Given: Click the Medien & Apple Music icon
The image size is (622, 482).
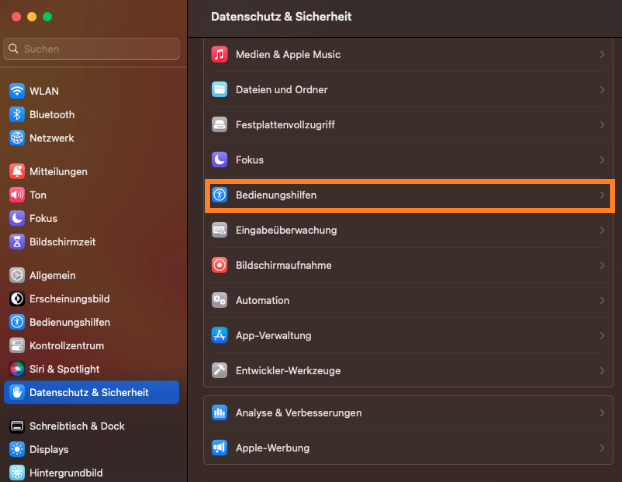Looking at the screenshot, I should [220, 54].
